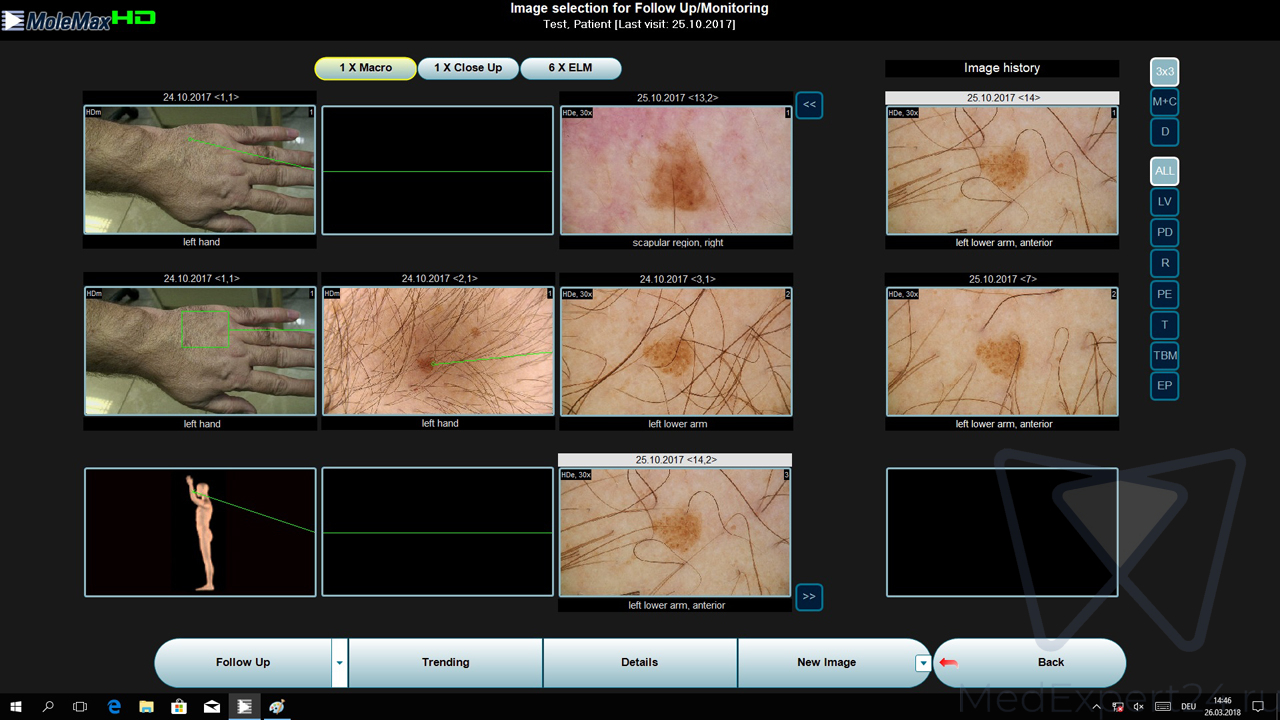Click the previous page << arrow button

pyautogui.click(x=809, y=105)
